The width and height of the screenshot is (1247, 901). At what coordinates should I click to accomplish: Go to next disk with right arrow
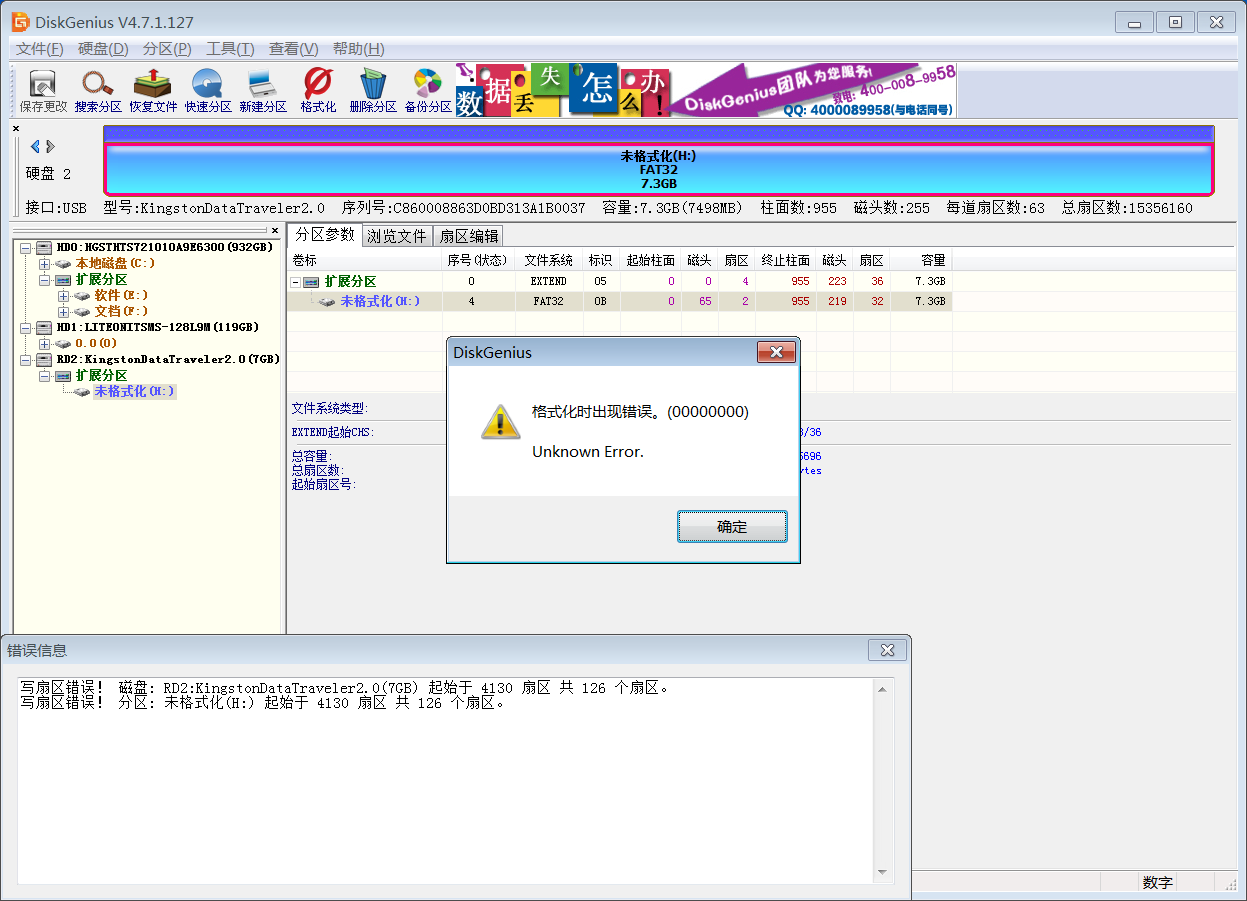[x=51, y=147]
